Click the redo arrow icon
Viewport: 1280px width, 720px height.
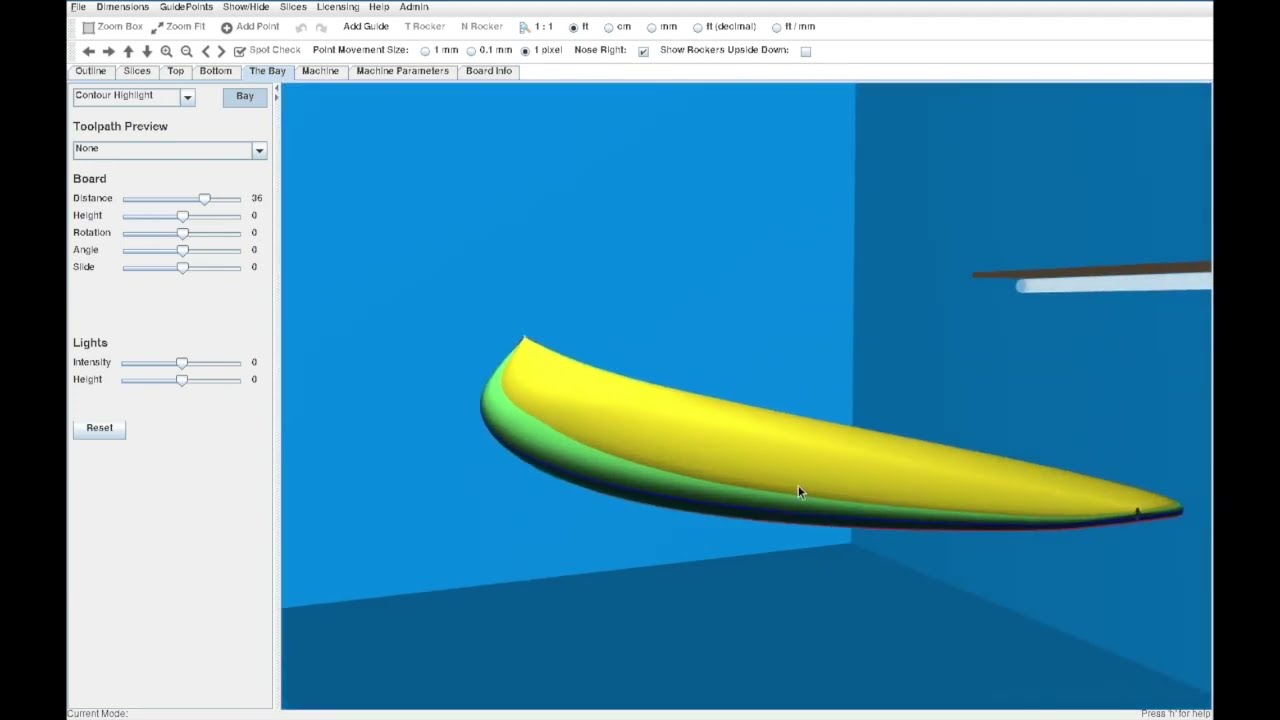pyautogui.click(x=321, y=28)
